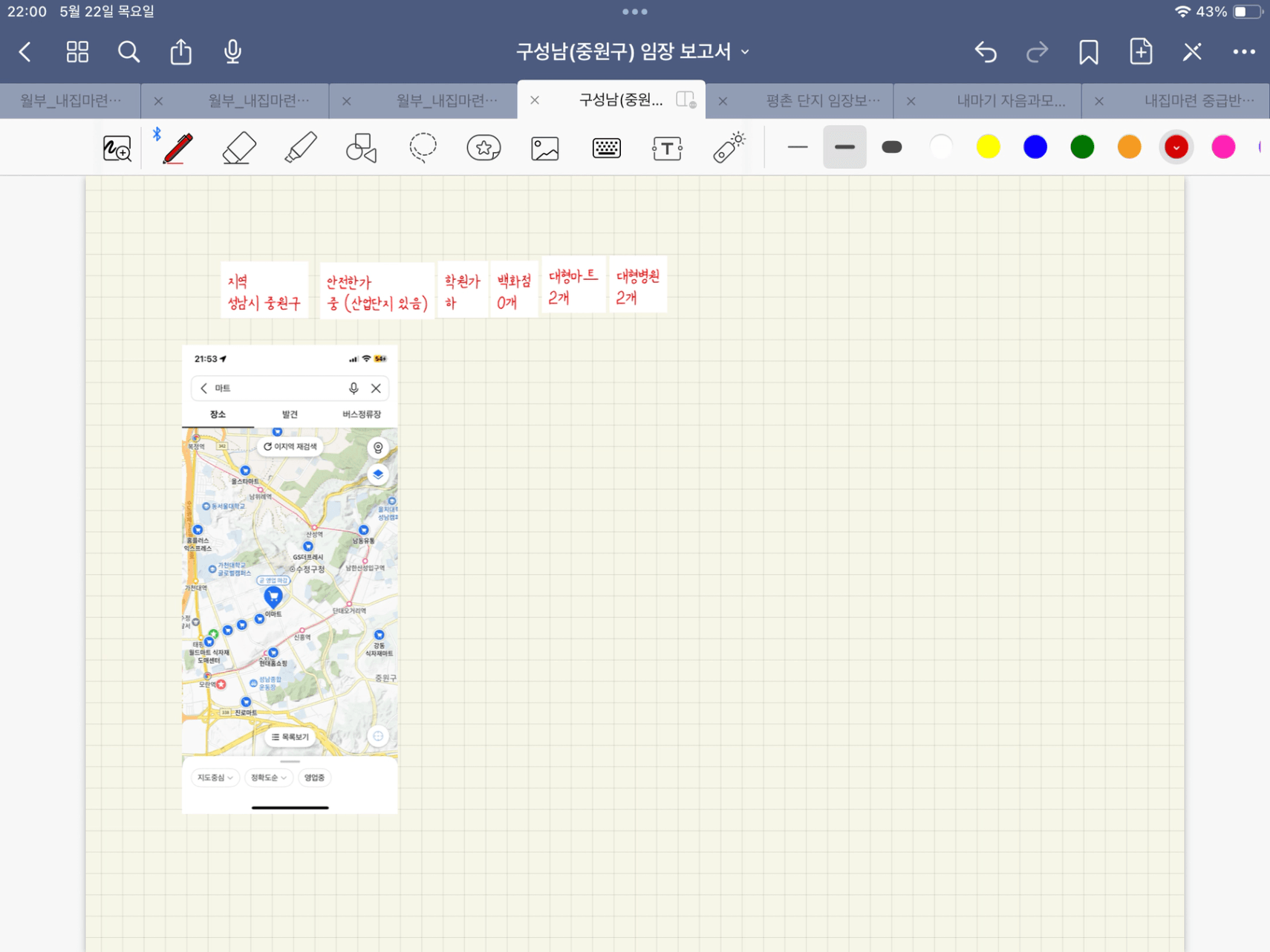Screen dimensions: 1270x952
Task: Expand the document title dropdown chevron
Action: [x=745, y=52]
